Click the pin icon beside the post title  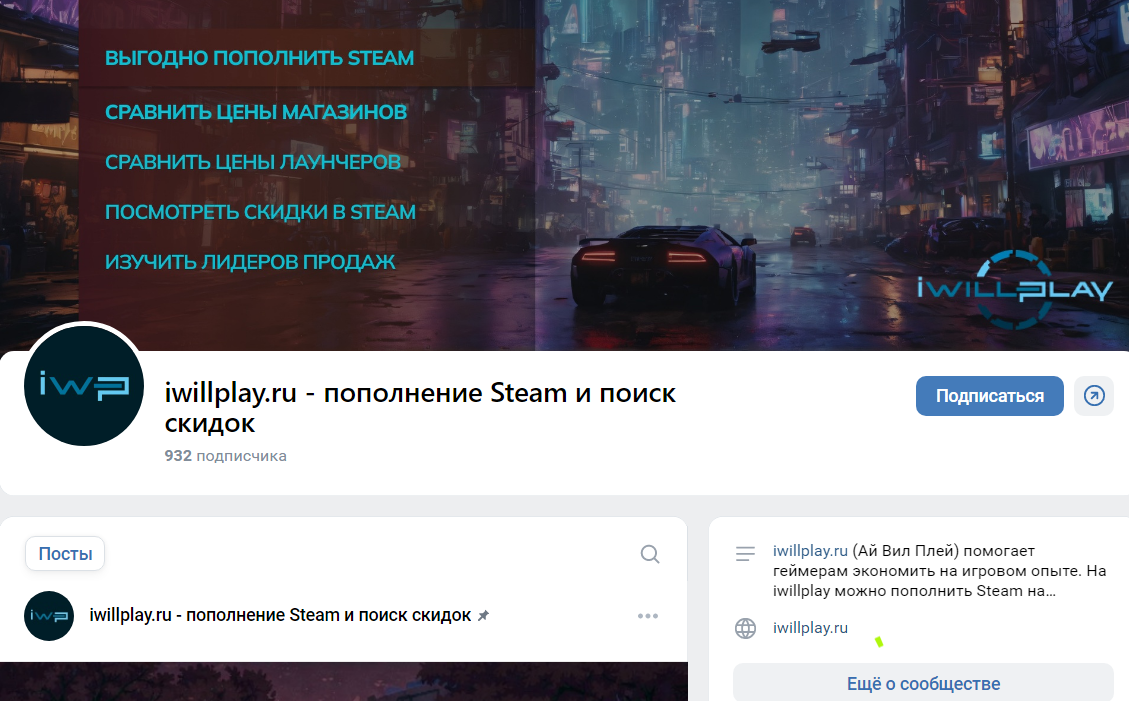(x=483, y=616)
